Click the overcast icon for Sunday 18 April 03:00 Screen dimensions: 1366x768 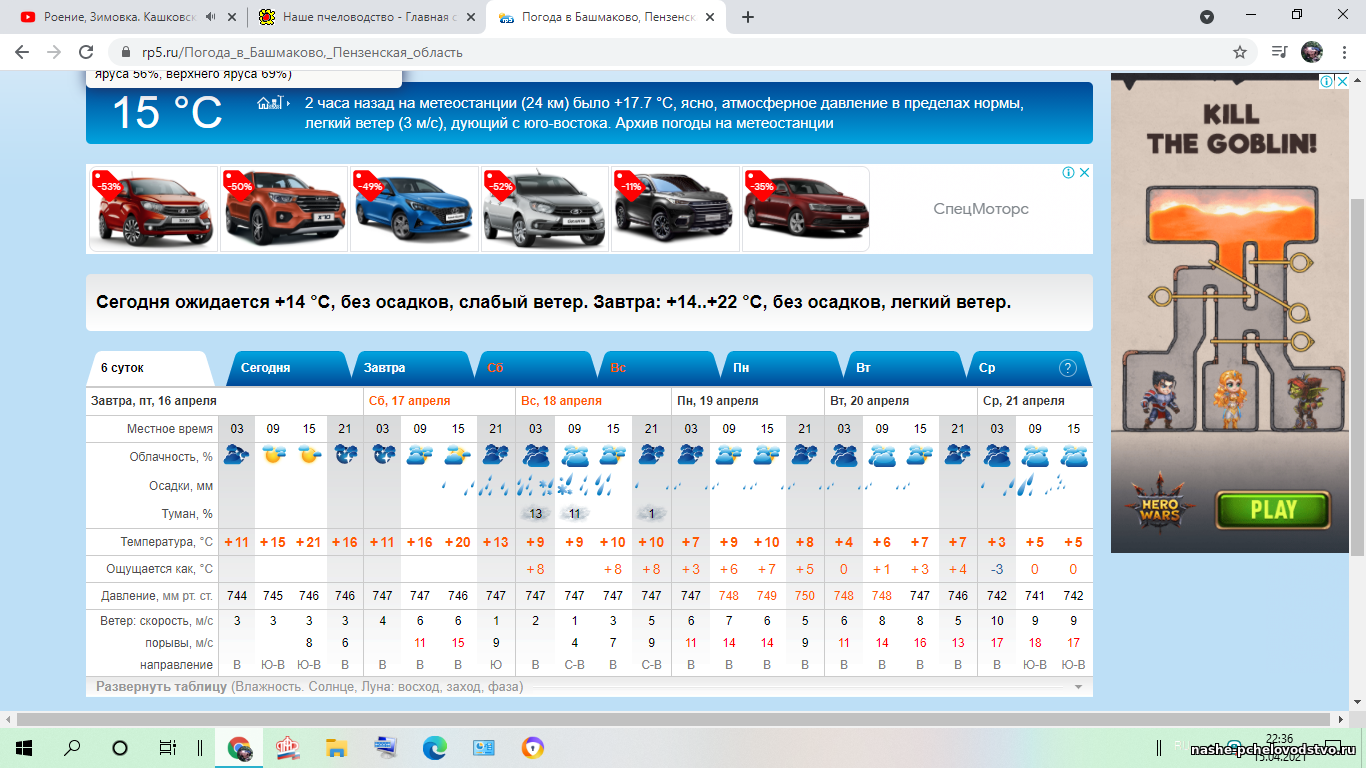[535, 456]
